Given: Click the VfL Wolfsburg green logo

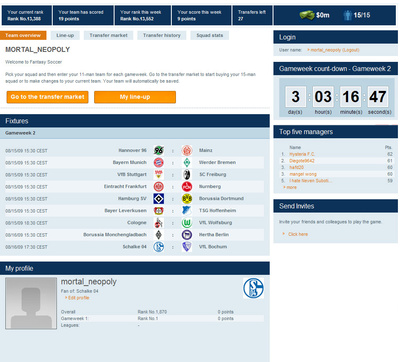Looking at the screenshot, I should 187,223.
